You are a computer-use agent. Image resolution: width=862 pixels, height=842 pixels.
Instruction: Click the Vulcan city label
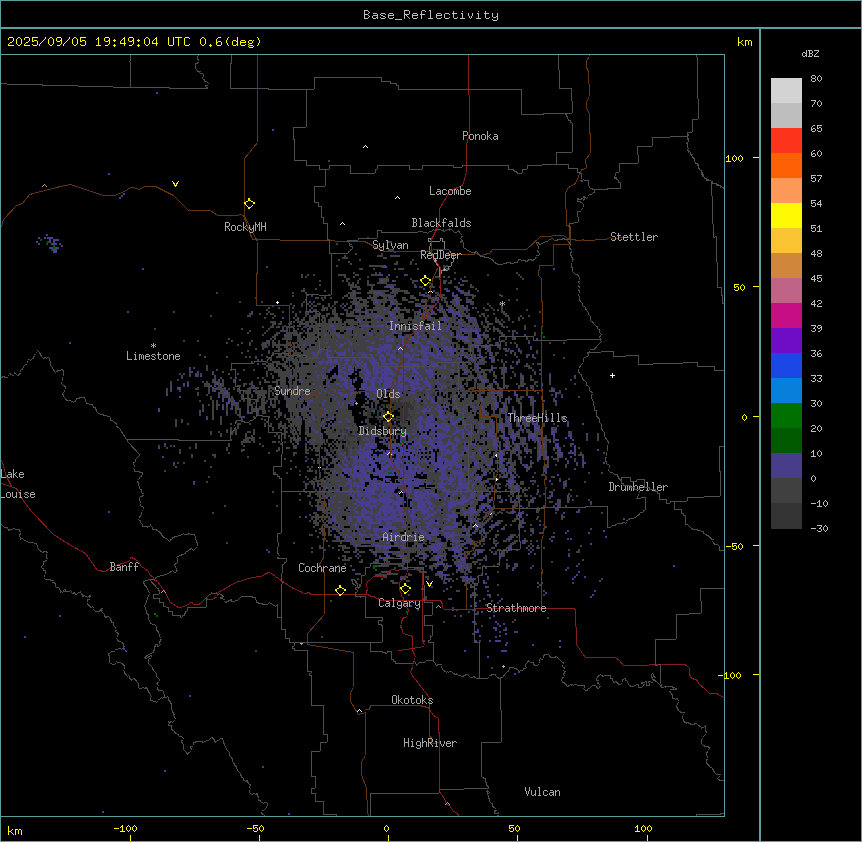click(x=542, y=792)
